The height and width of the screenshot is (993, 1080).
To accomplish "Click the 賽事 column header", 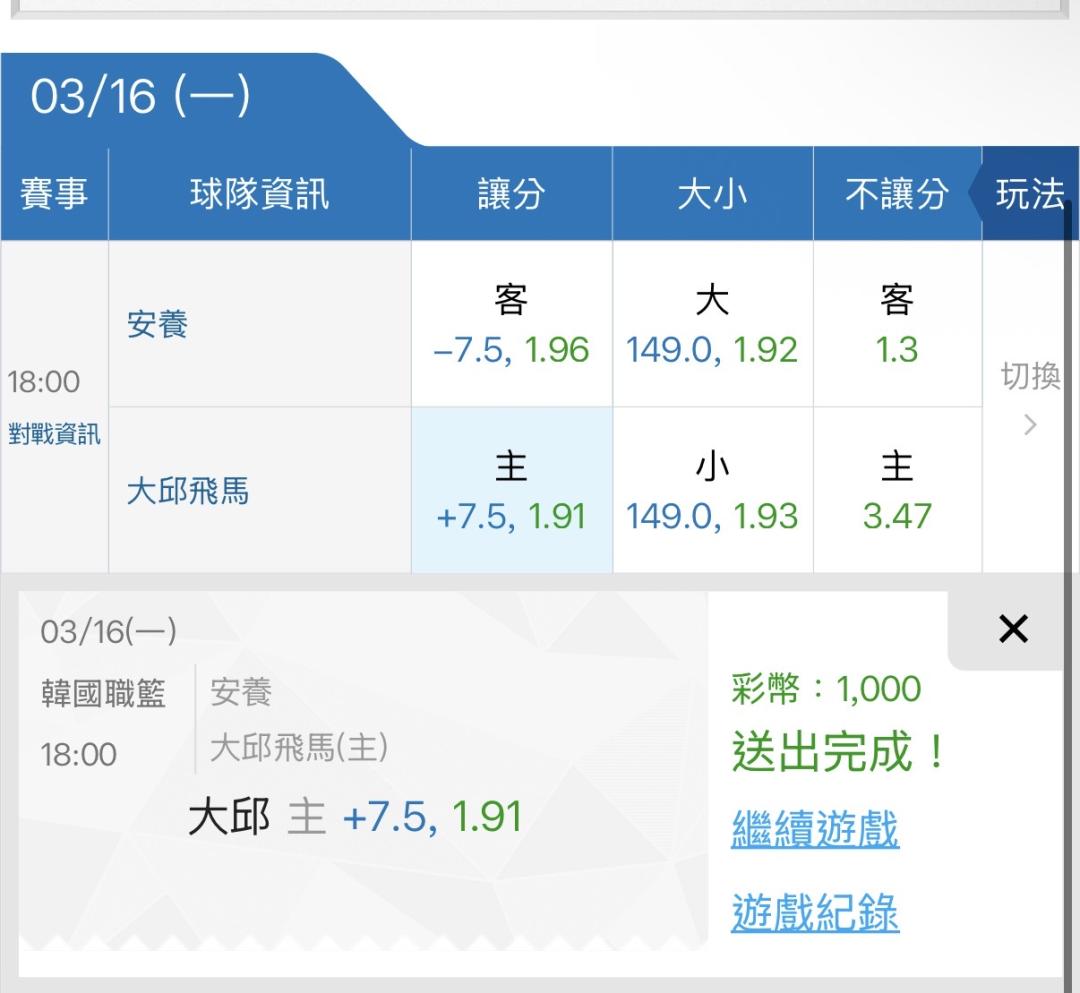I will pyautogui.click(x=54, y=194).
